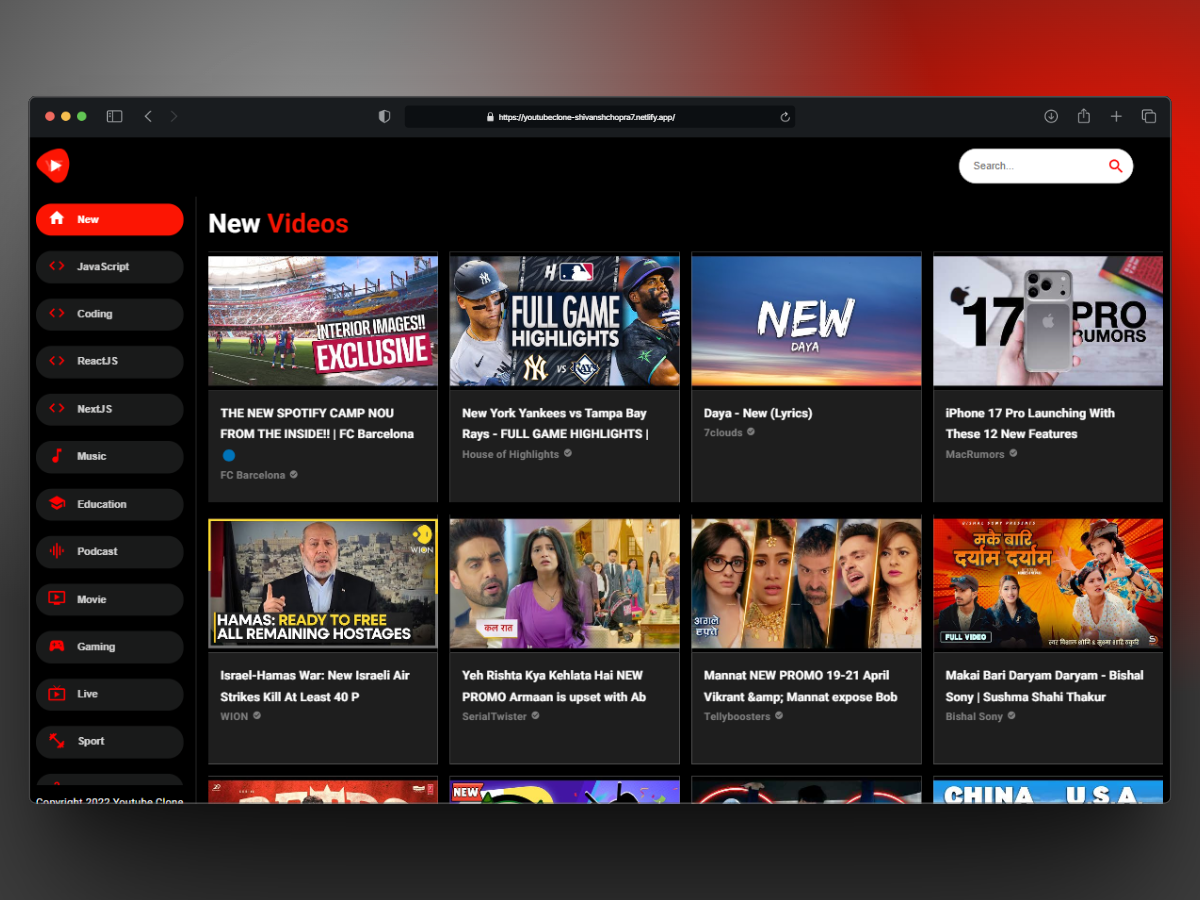Click the code icon beside ReactJS

tap(57, 361)
